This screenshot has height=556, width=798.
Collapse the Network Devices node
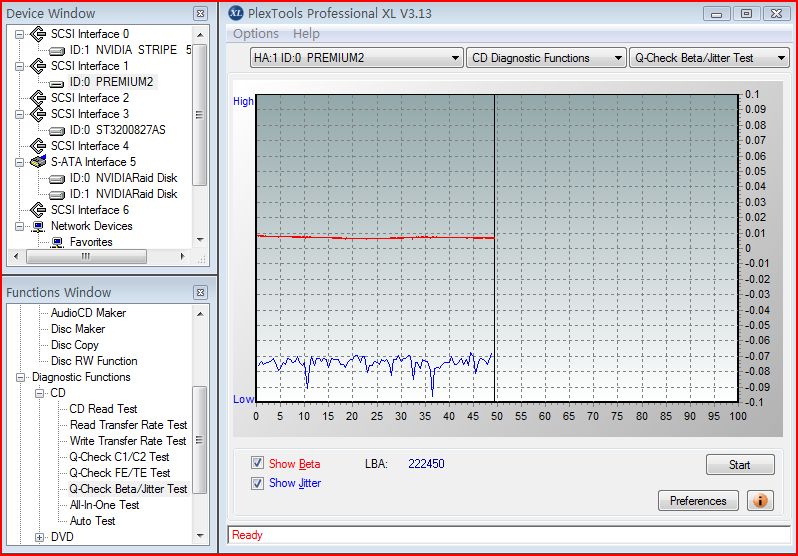20,227
